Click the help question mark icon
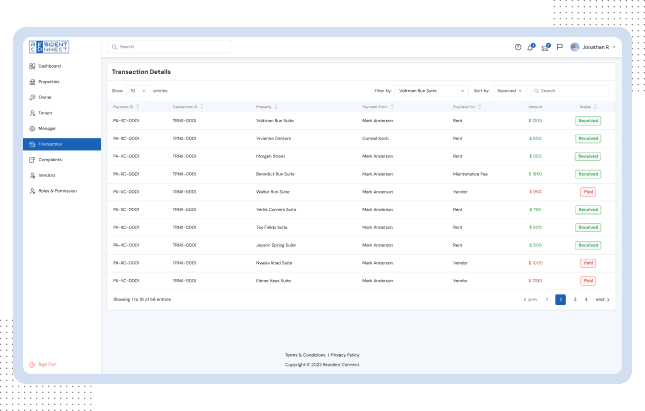645x411 pixels. coord(518,47)
